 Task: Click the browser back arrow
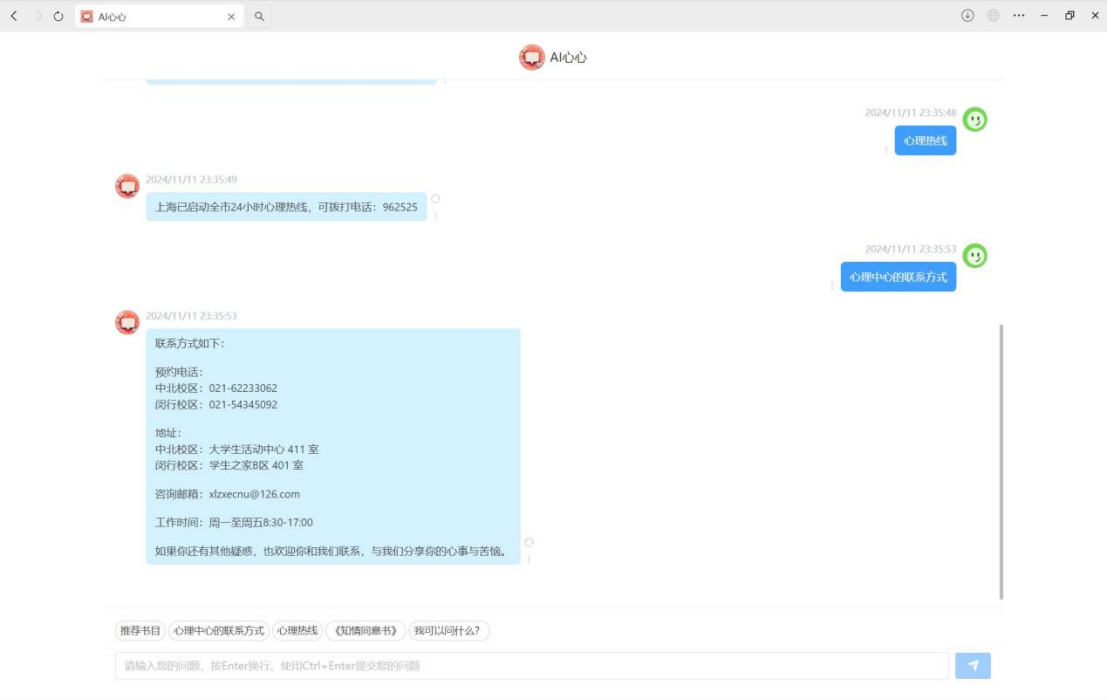(14, 16)
